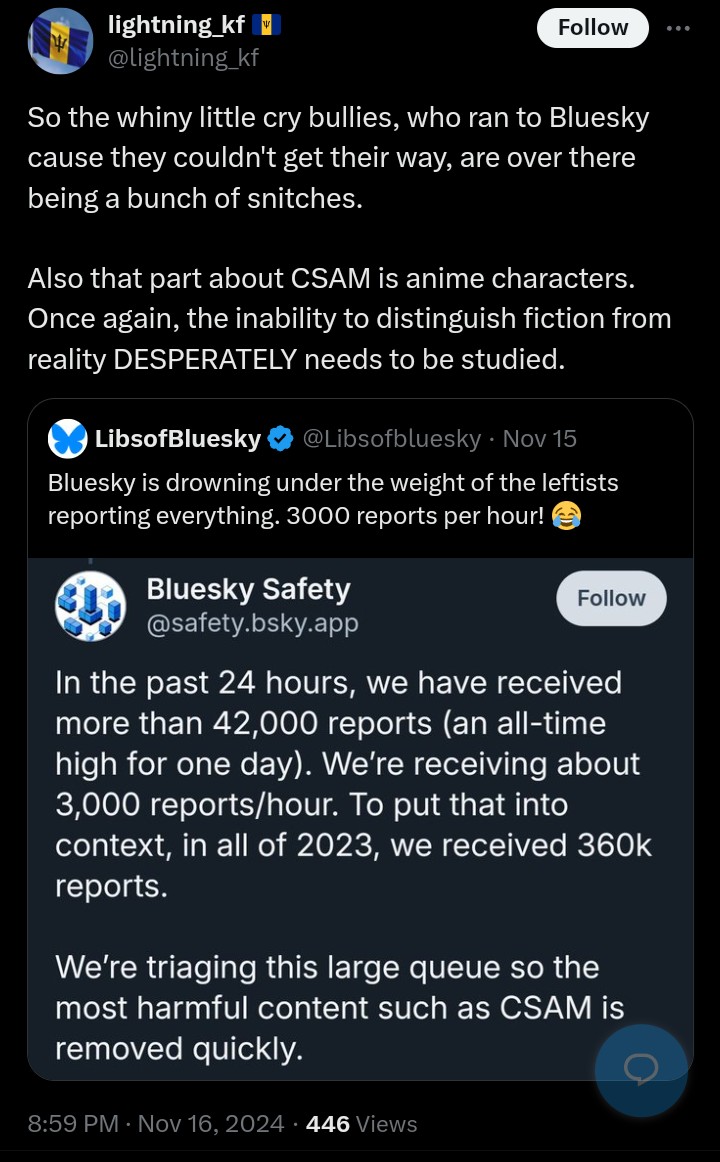Open the 8:59 PM Nov 16, 2024 timestamp
Image resolution: width=720 pixels, height=1162 pixels.
point(156,1123)
